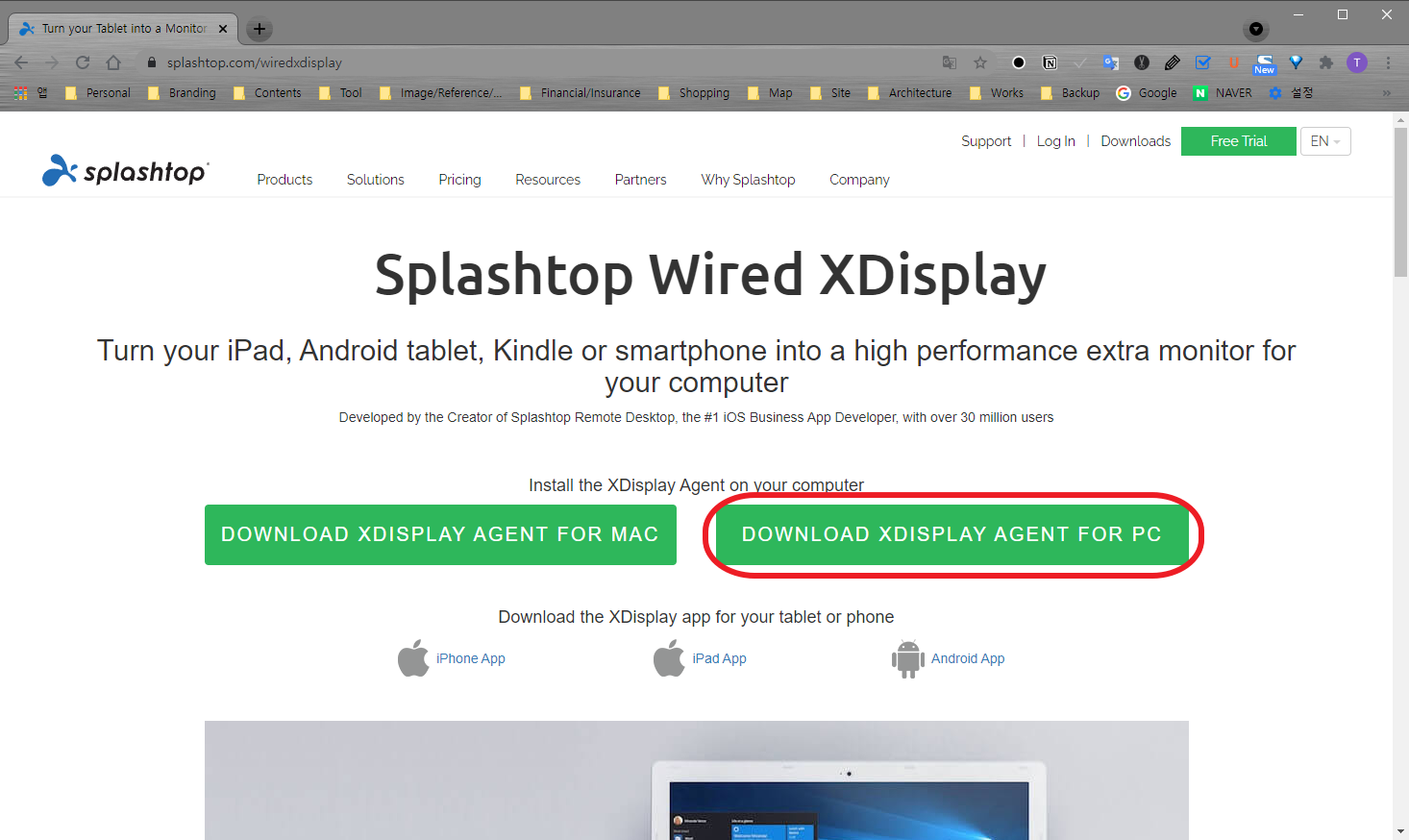Open the Tool bookmark folder
Viewport: 1409px width, 840px height.
coord(340,93)
